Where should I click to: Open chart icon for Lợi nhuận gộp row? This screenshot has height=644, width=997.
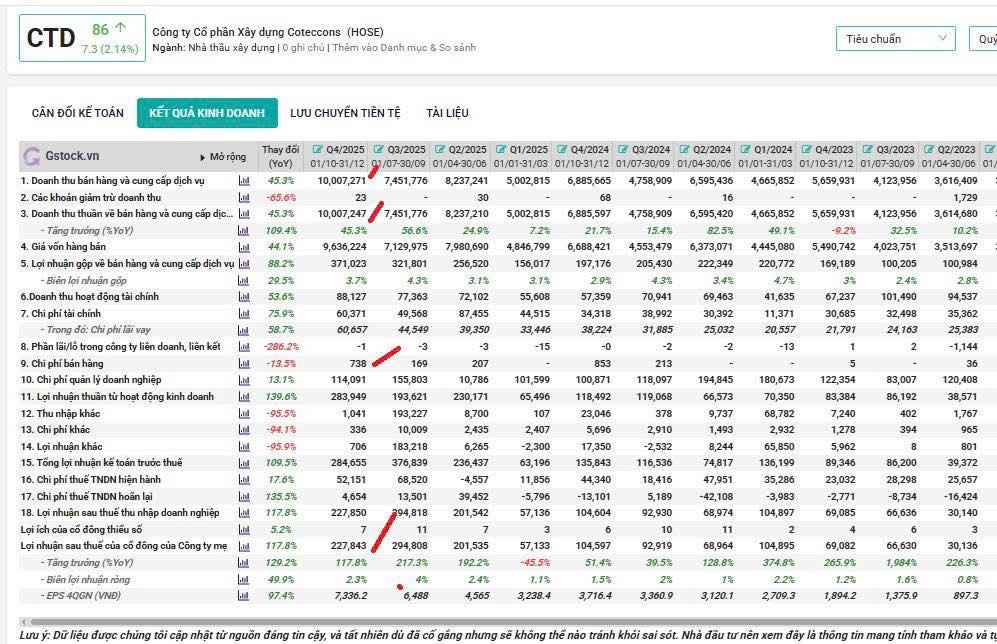tap(244, 264)
